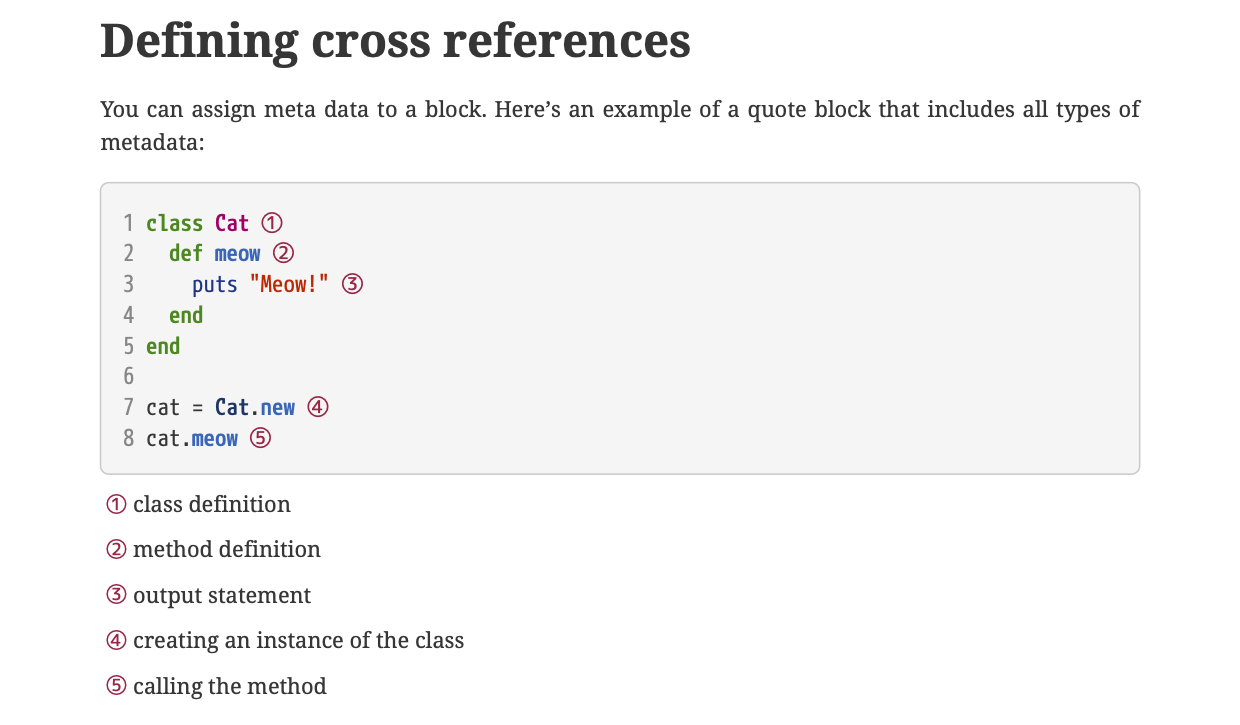Click line number 4 in the code gutter
Image resolution: width=1240 pixels, height=725 pixels.
[x=128, y=315]
